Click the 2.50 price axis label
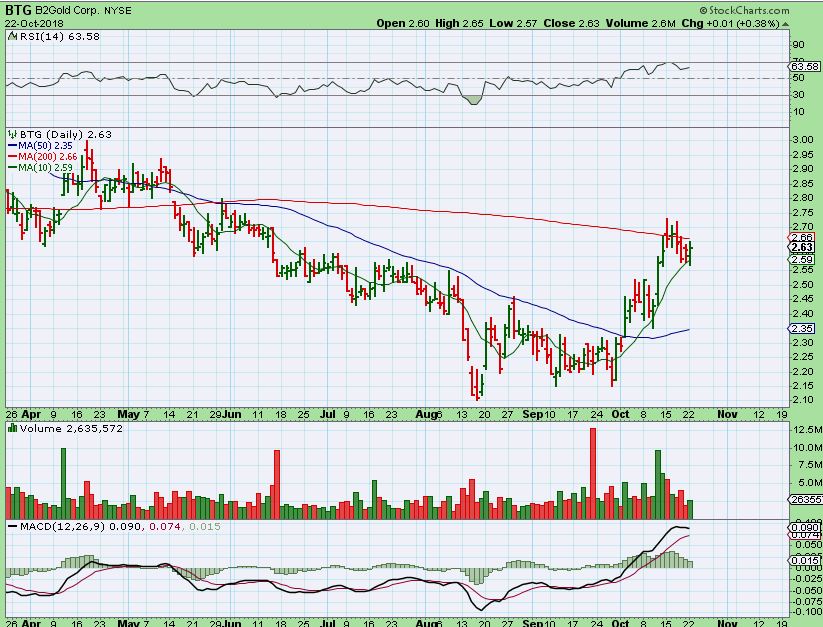 pyautogui.click(x=803, y=285)
